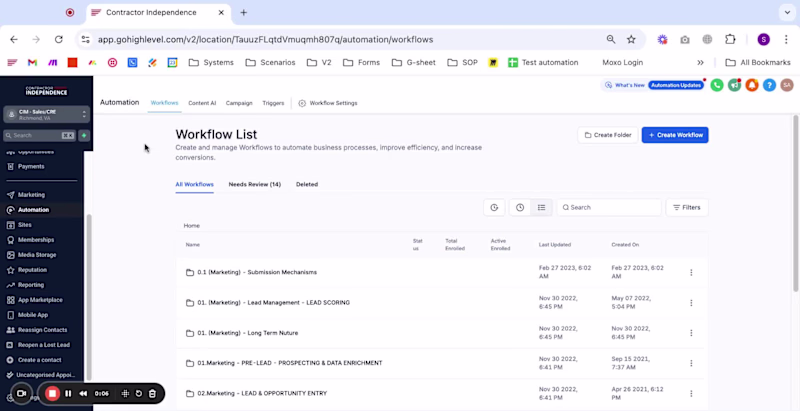The image size is (800, 411).
Task: Open options menu for Long Term Nuture folder
Action: pyautogui.click(x=691, y=333)
